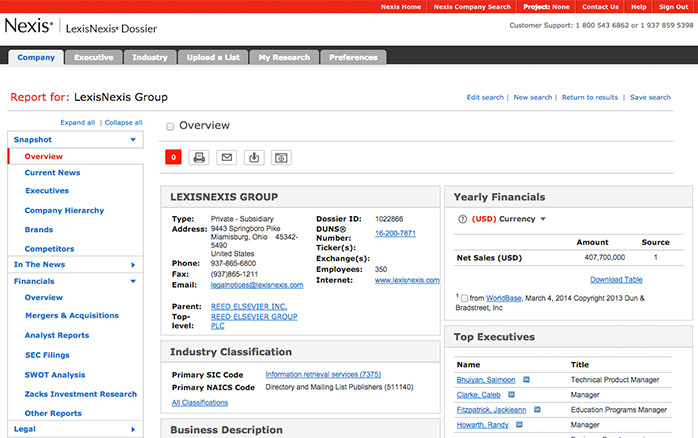
Task: Switch to the Executive tab
Action: (93, 57)
